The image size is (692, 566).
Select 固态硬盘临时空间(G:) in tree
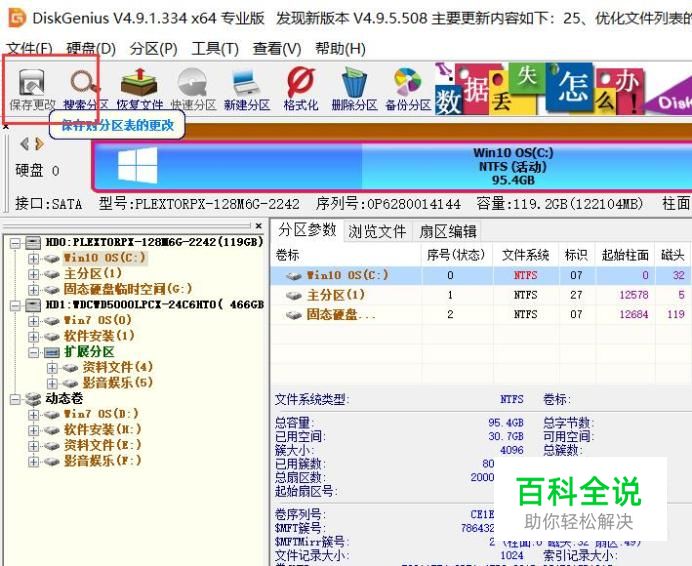tap(128, 289)
